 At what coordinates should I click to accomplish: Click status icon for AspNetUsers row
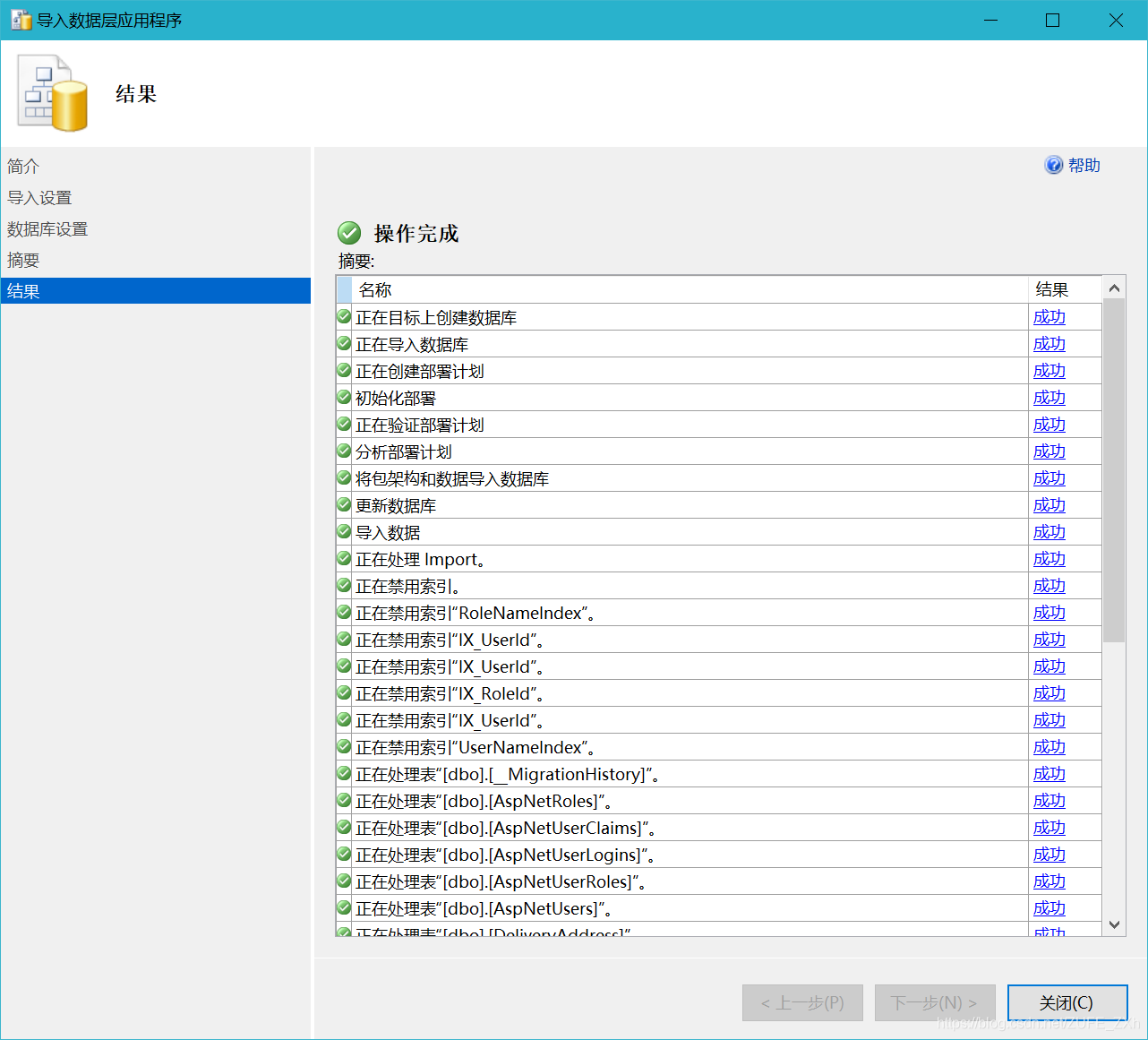[x=344, y=907]
